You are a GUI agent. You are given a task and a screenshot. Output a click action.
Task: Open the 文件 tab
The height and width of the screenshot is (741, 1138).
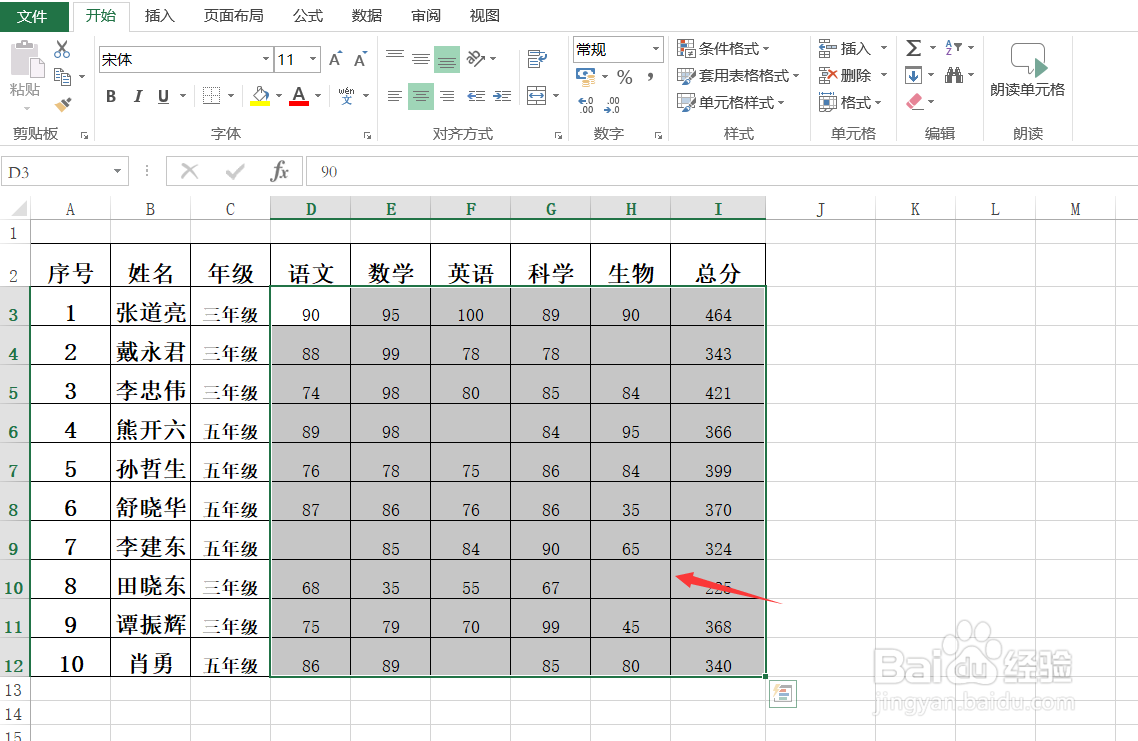(x=33, y=16)
